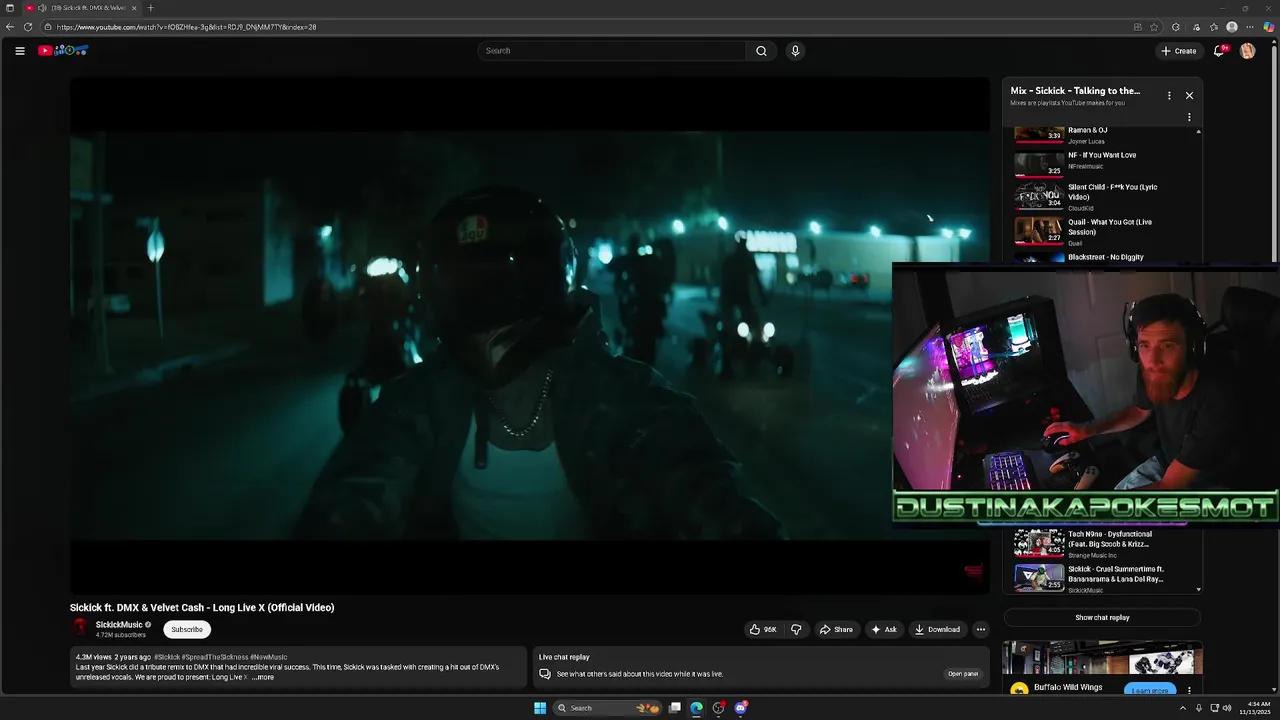The image size is (1280, 720).
Task: Close the mix playlist panel
Action: [x=1189, y=95]
